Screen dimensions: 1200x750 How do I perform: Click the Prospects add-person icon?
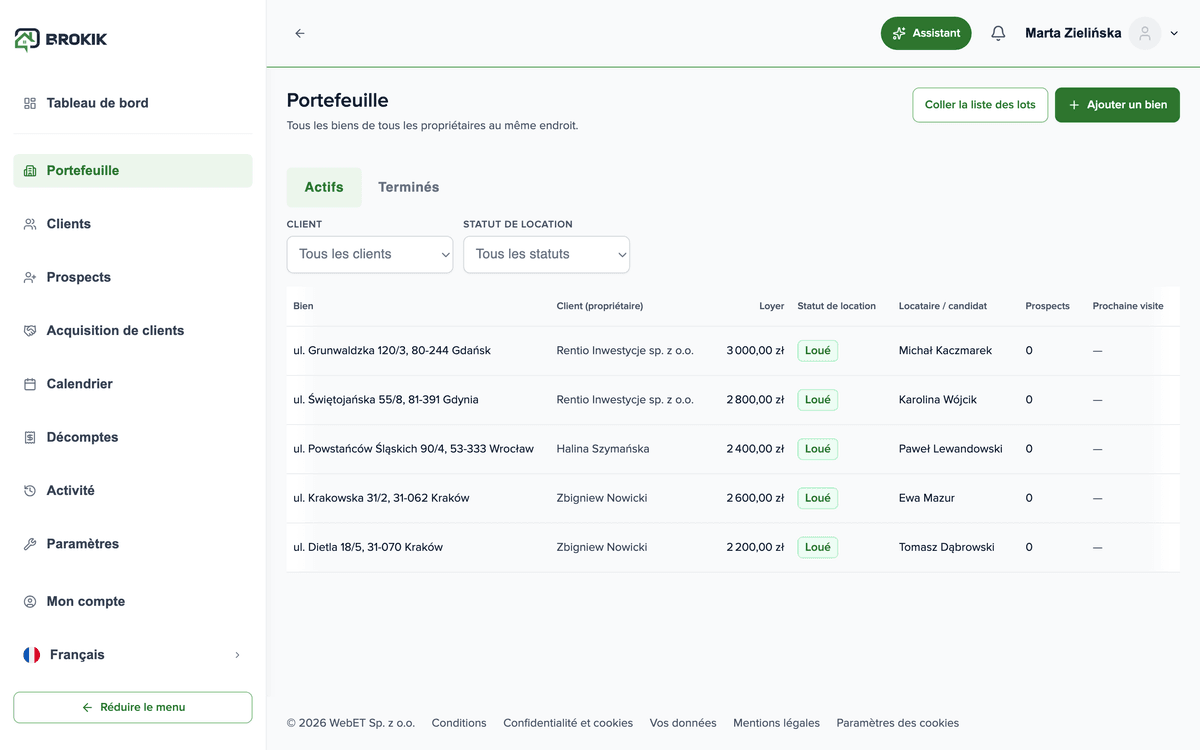pos(30,277)
